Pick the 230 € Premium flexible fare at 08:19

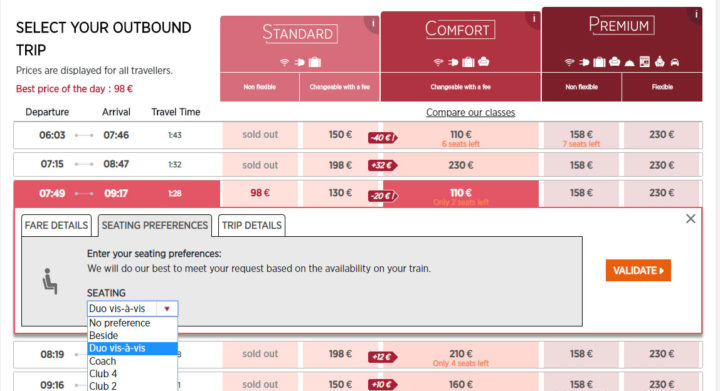click(x=662, y=354)
